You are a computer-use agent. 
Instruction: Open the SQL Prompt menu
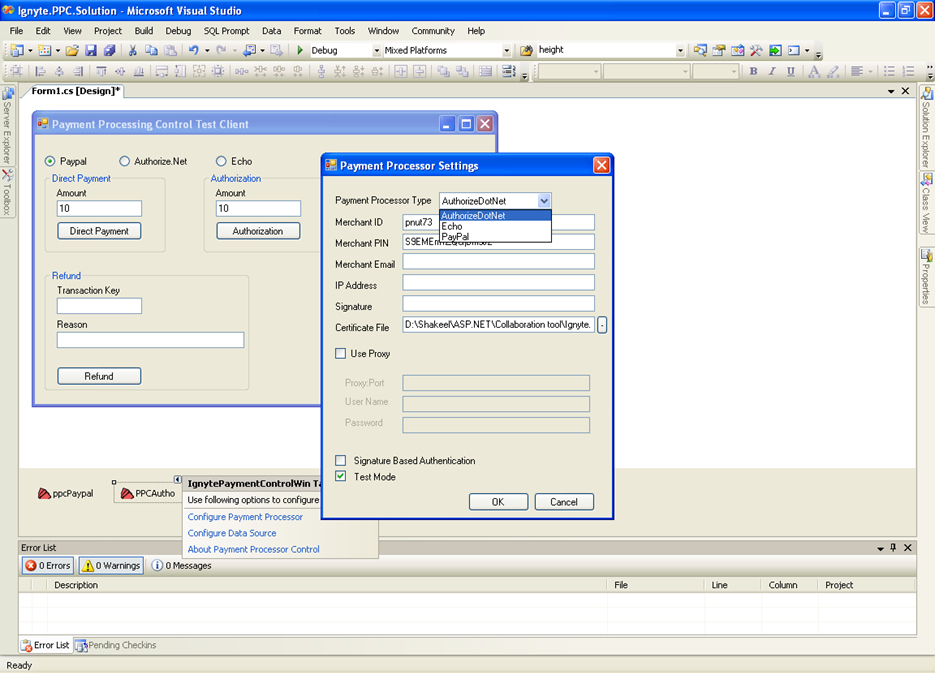click(227, 31)
